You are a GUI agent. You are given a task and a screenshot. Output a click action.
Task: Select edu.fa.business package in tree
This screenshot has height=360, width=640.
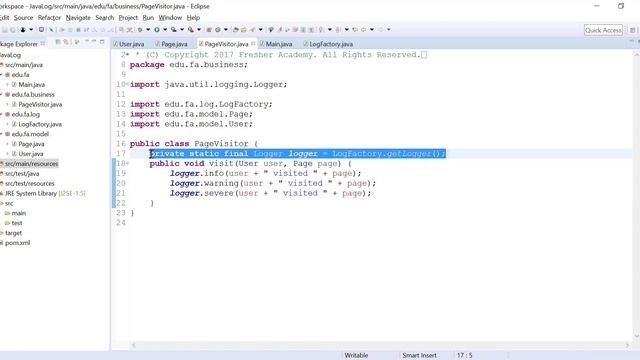(x=33, y=94)
